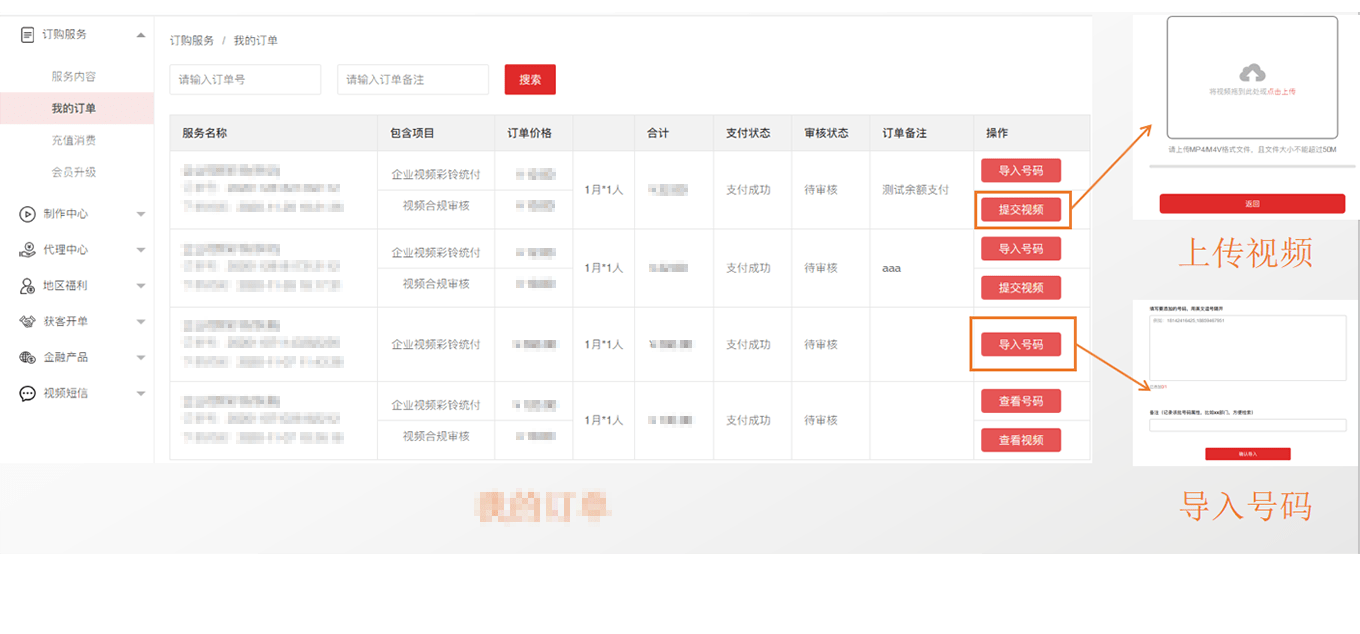Expand the 金融产品 menu
1360x634 pixels.
pos(140,357)
